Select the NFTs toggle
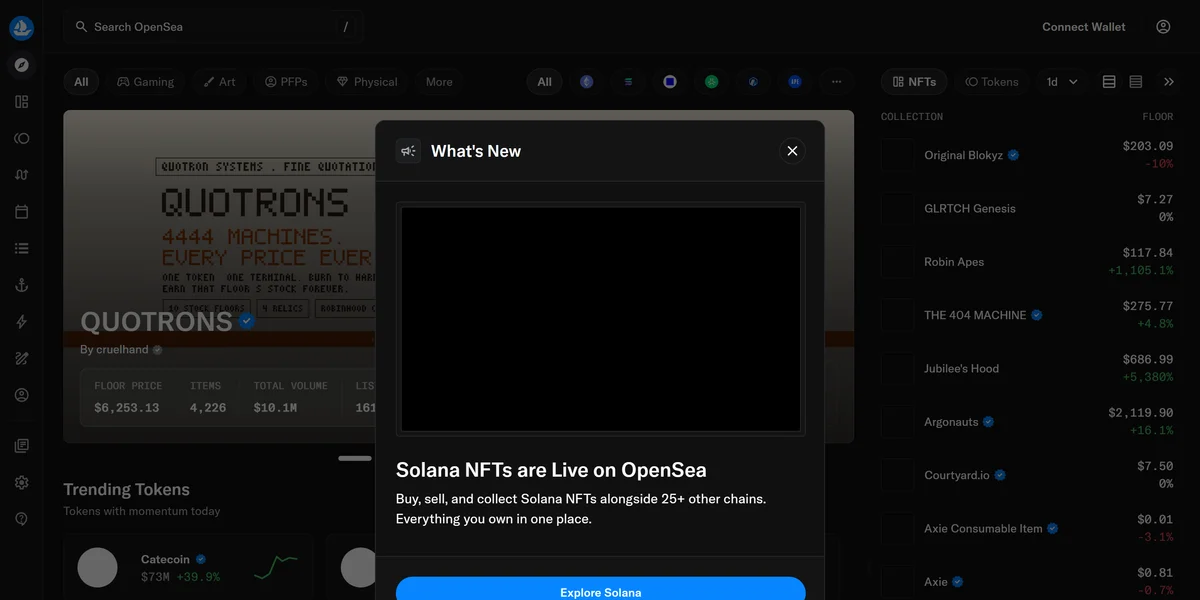Viewport: 1200px width, 600px height. [914, 82]
